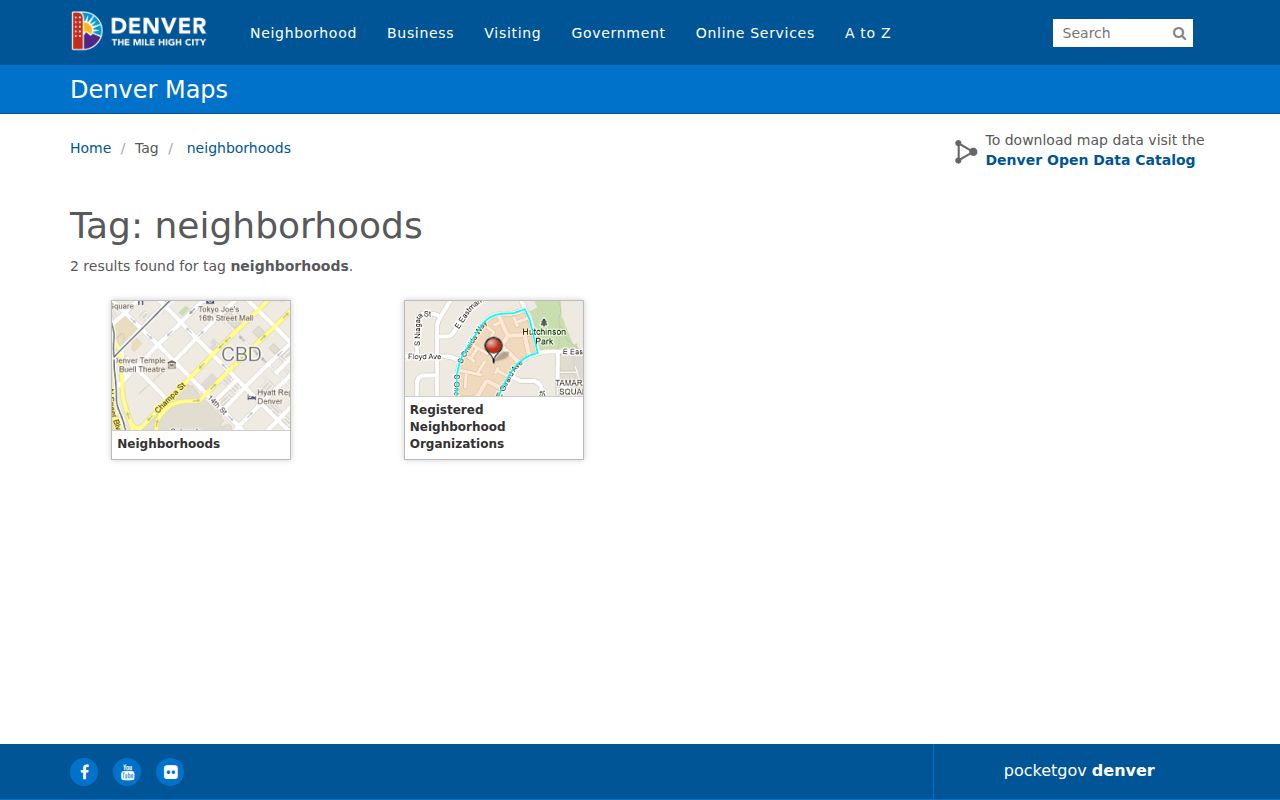
Task: Click 'To download map data visit the' text
Action: pyautogui.click(x=1095, y=140)
